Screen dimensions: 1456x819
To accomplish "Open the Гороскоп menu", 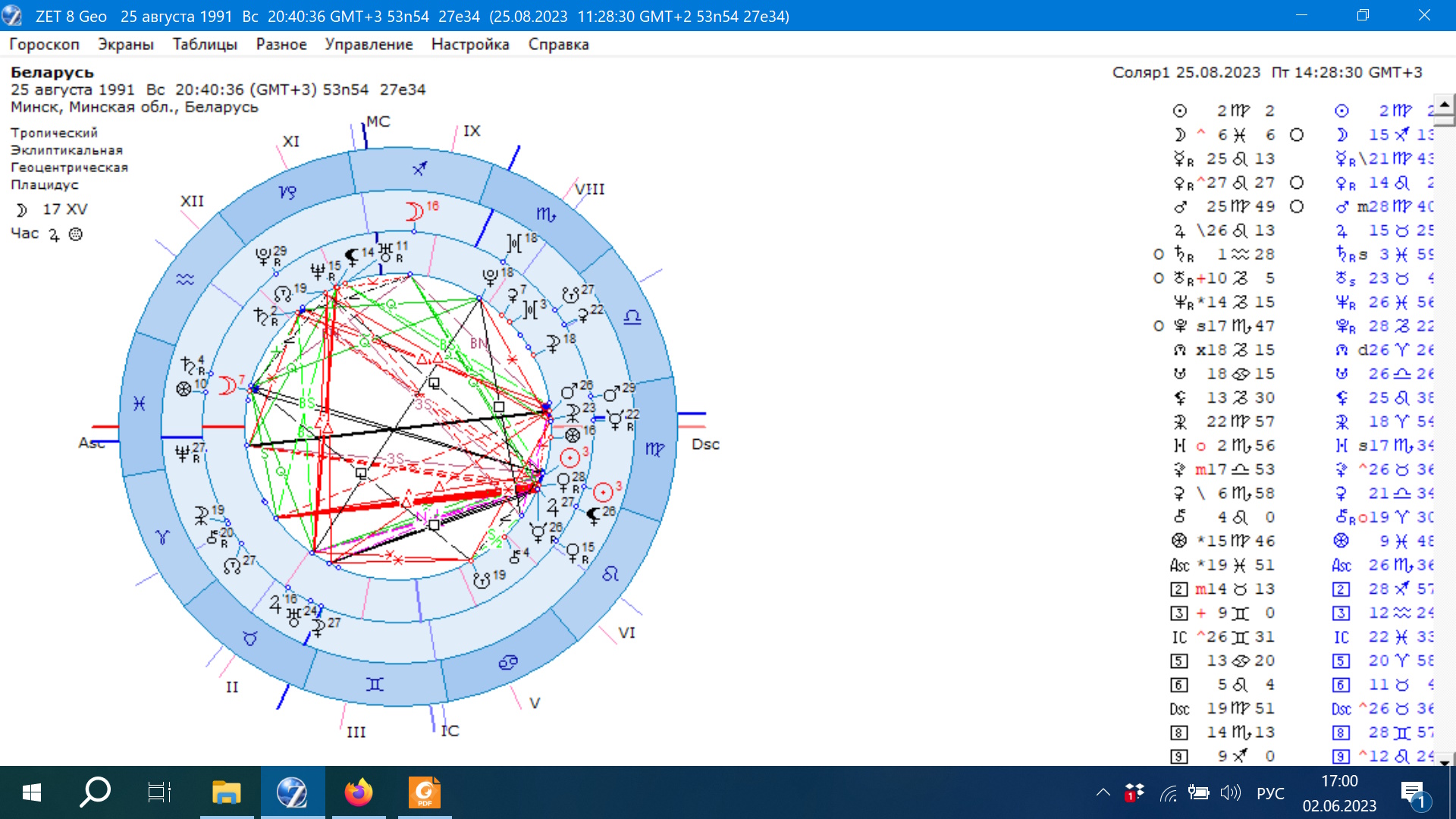I will coord(44,44).
